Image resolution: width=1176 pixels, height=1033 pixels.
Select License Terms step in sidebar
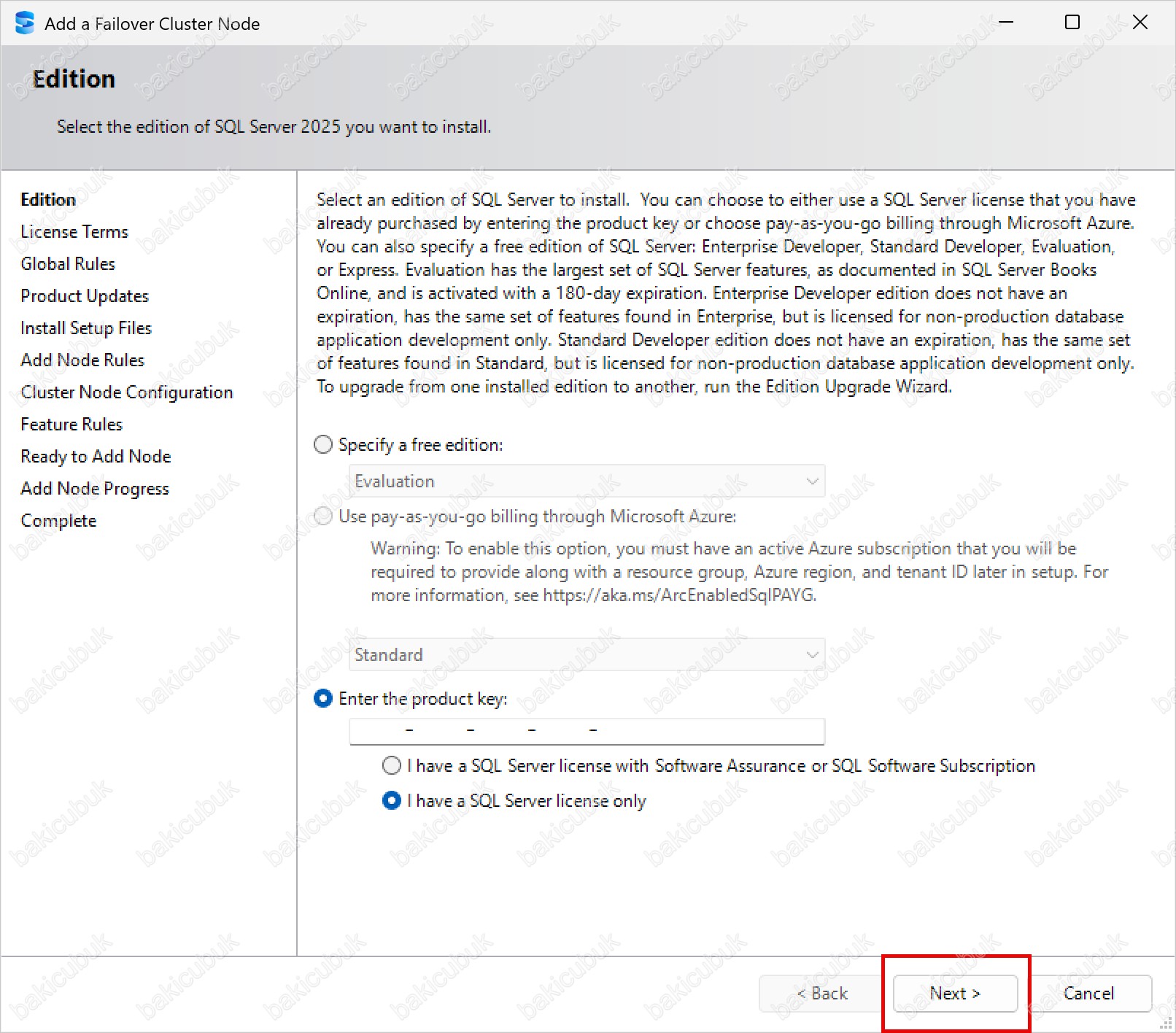tap(74, 232)
